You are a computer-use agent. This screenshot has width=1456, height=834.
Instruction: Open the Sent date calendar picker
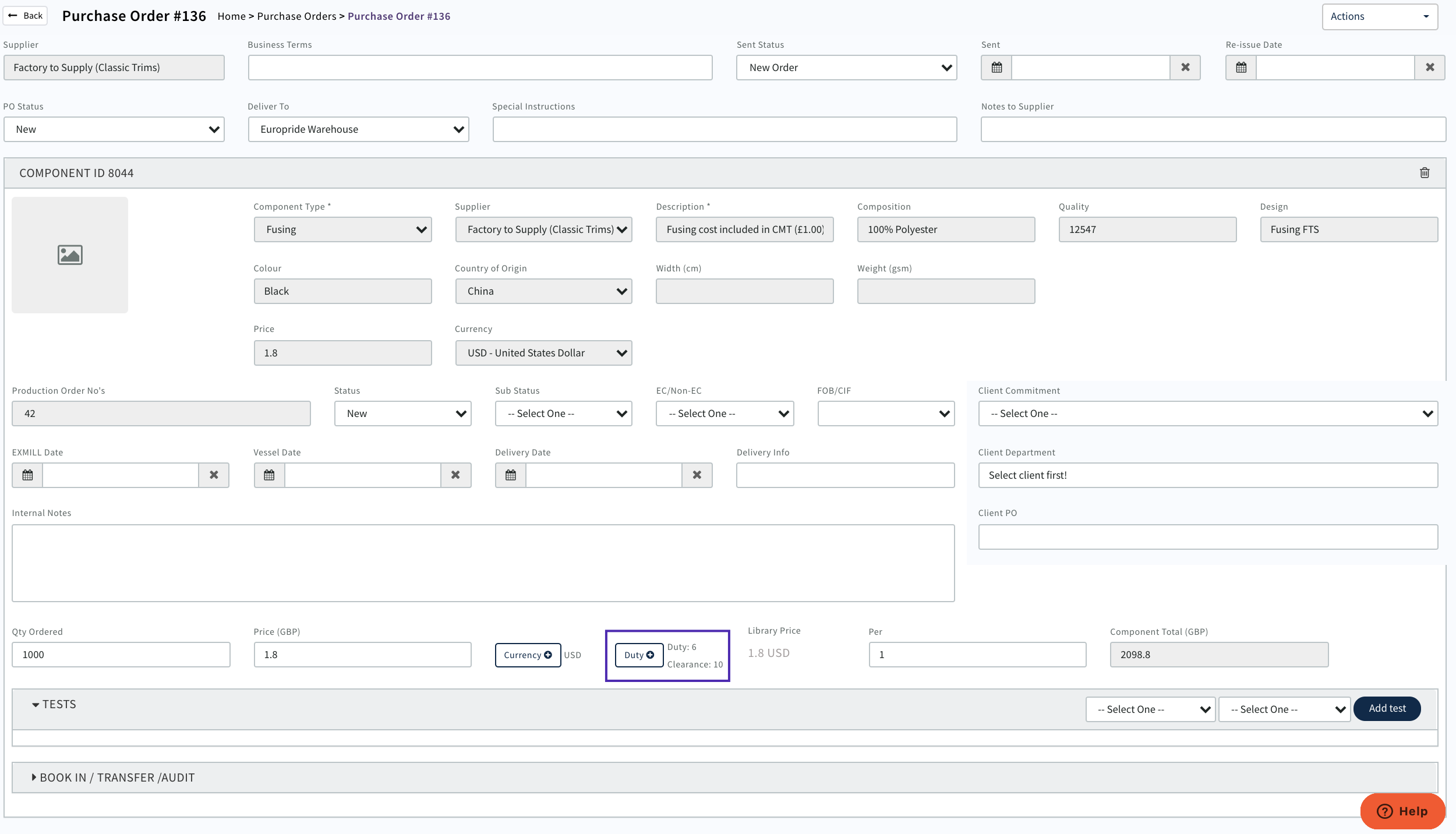click(x=996, y=68)
